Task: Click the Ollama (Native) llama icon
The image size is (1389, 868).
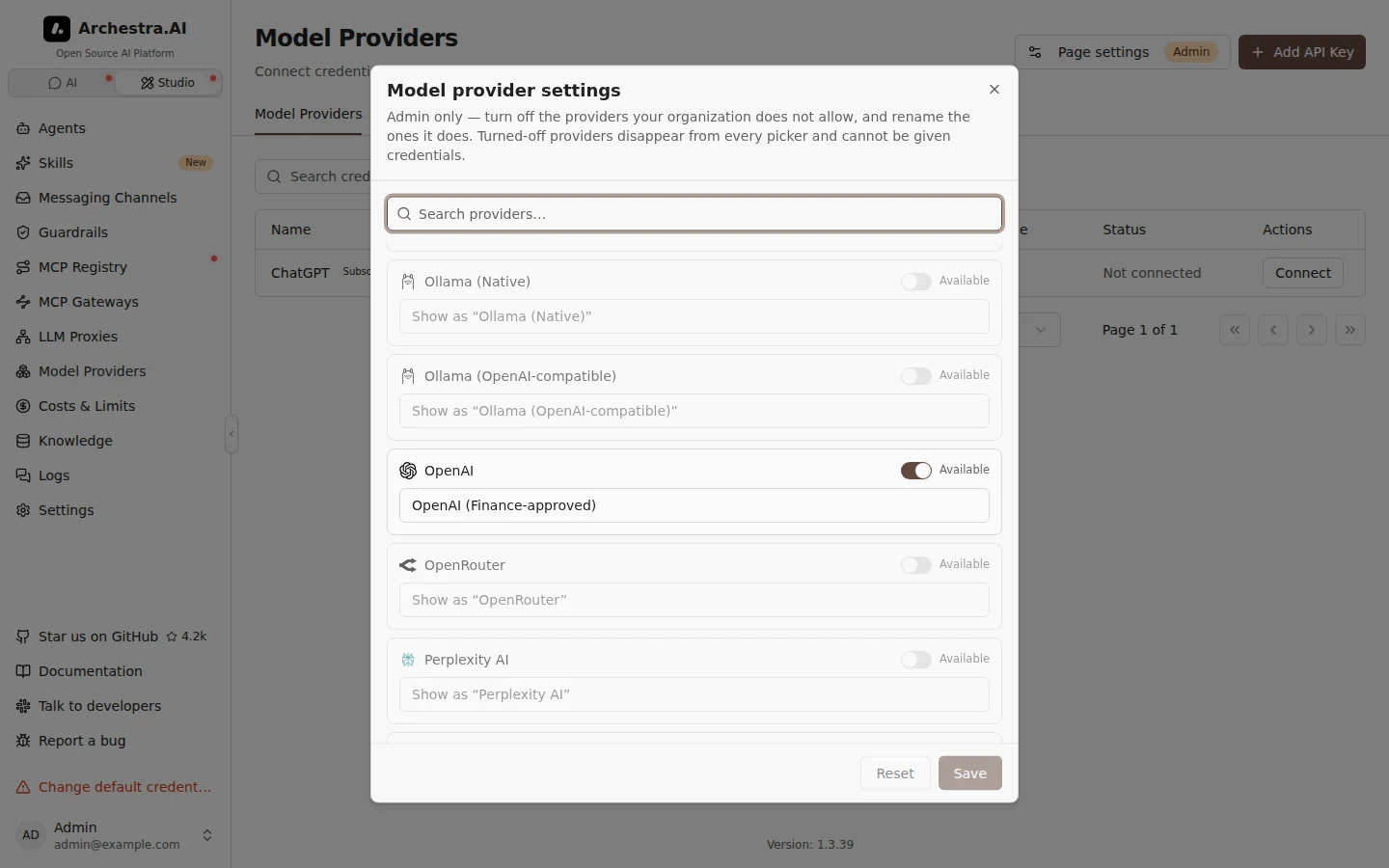Action: 408,282
